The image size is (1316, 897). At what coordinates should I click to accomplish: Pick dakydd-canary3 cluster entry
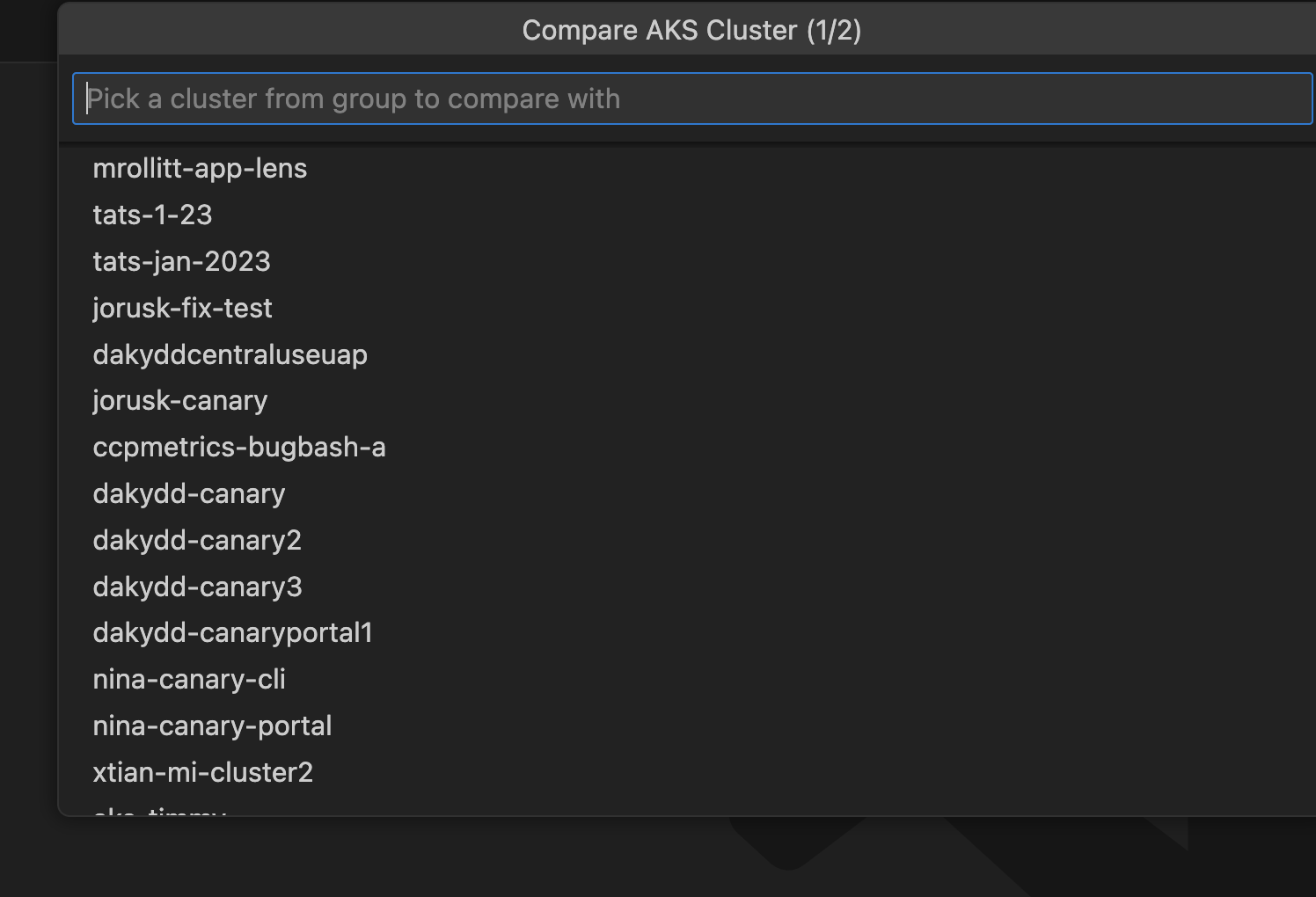[691, 587]
